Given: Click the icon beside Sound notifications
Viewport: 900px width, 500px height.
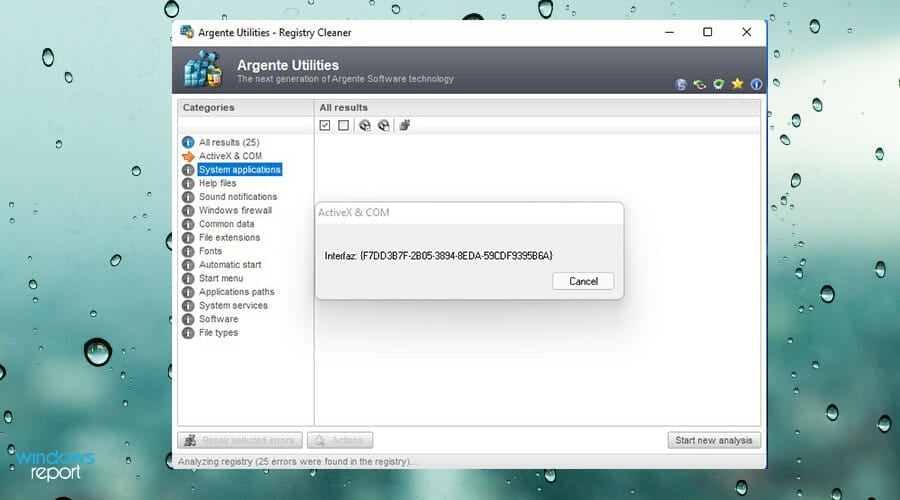Looking at the screenshot, I should (x=188, y=197).
